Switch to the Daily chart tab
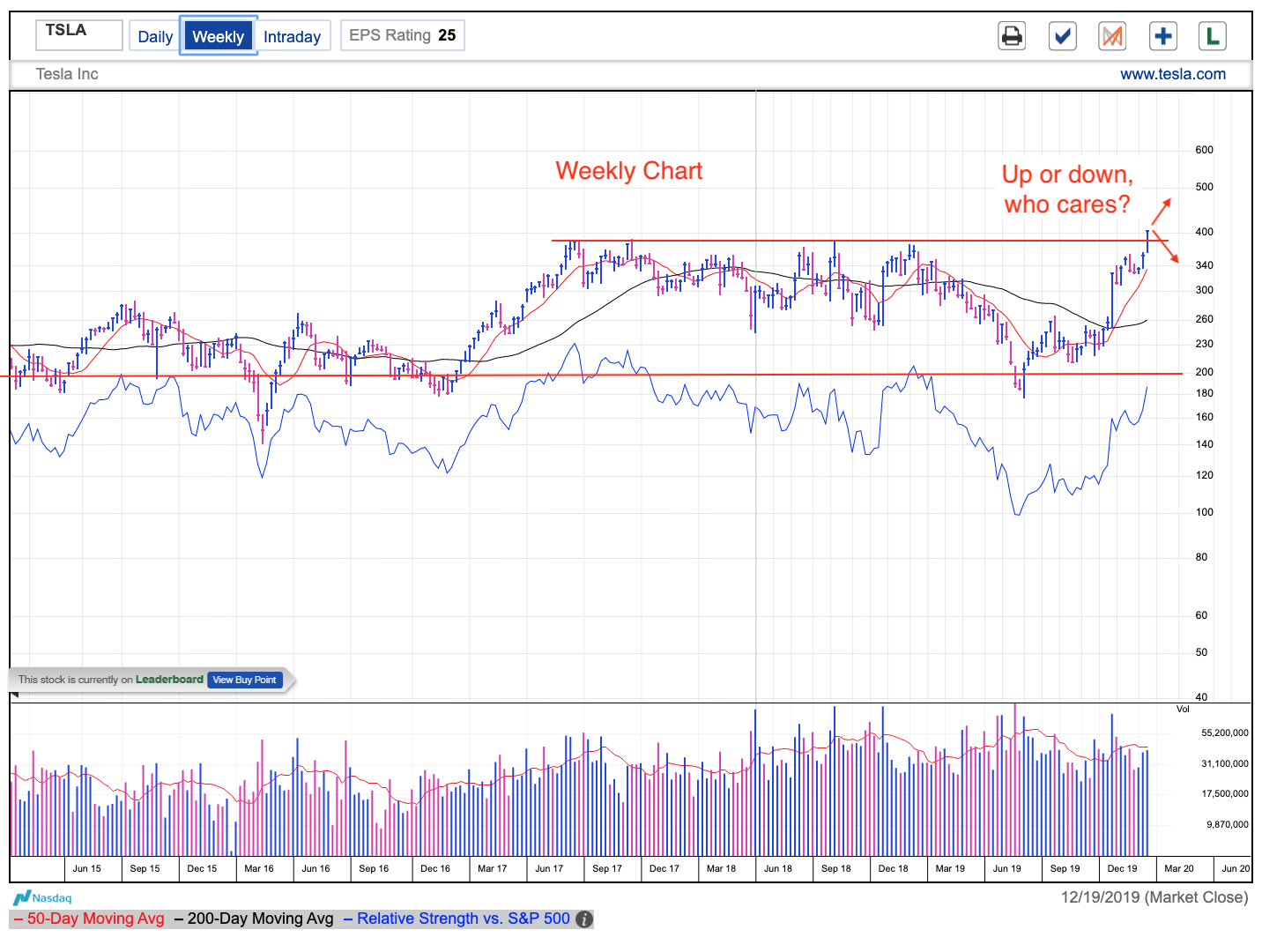 pyautogui.click(x=155, y=36)
